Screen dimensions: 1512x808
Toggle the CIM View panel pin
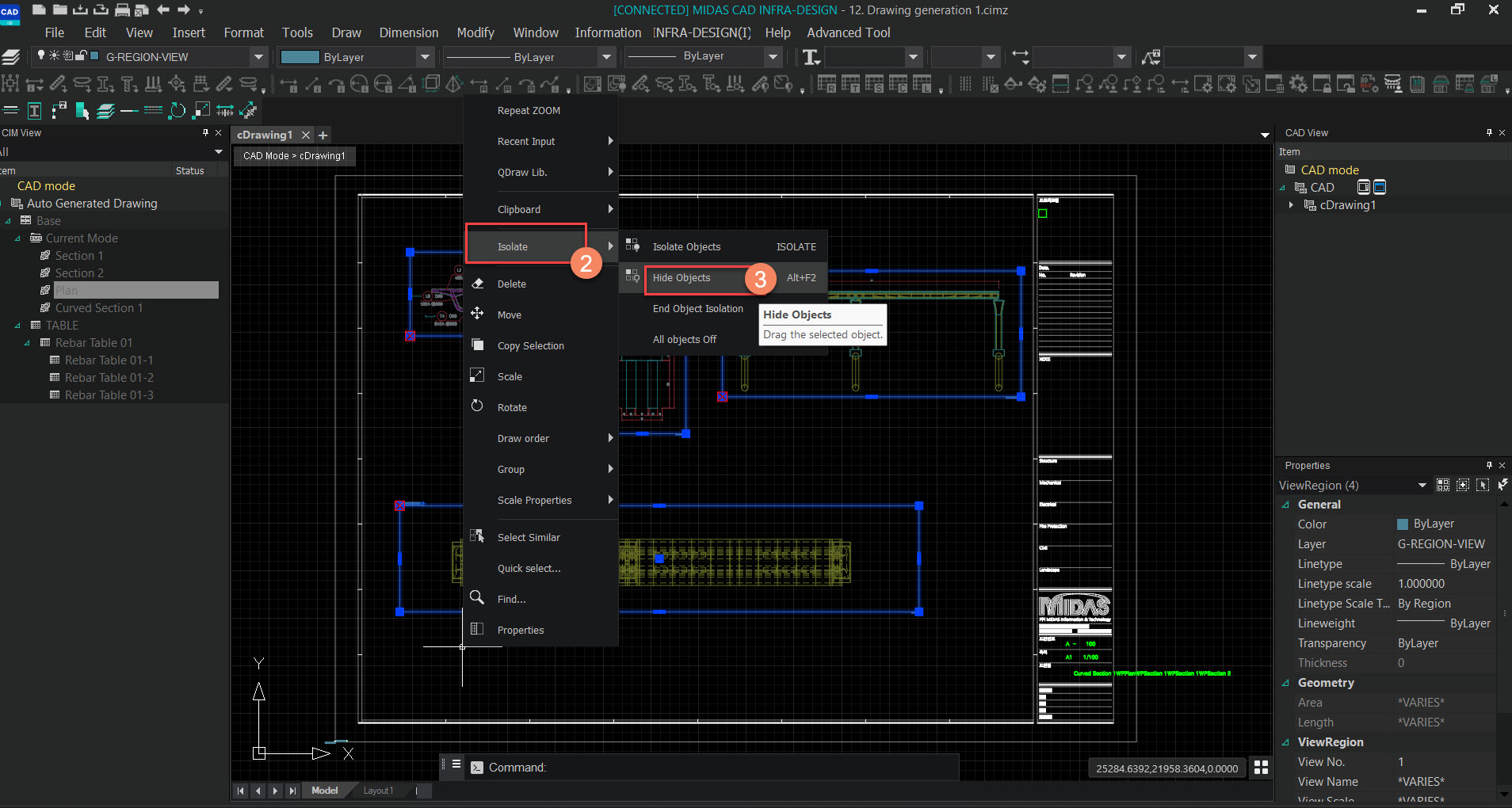tap(206, 132)
